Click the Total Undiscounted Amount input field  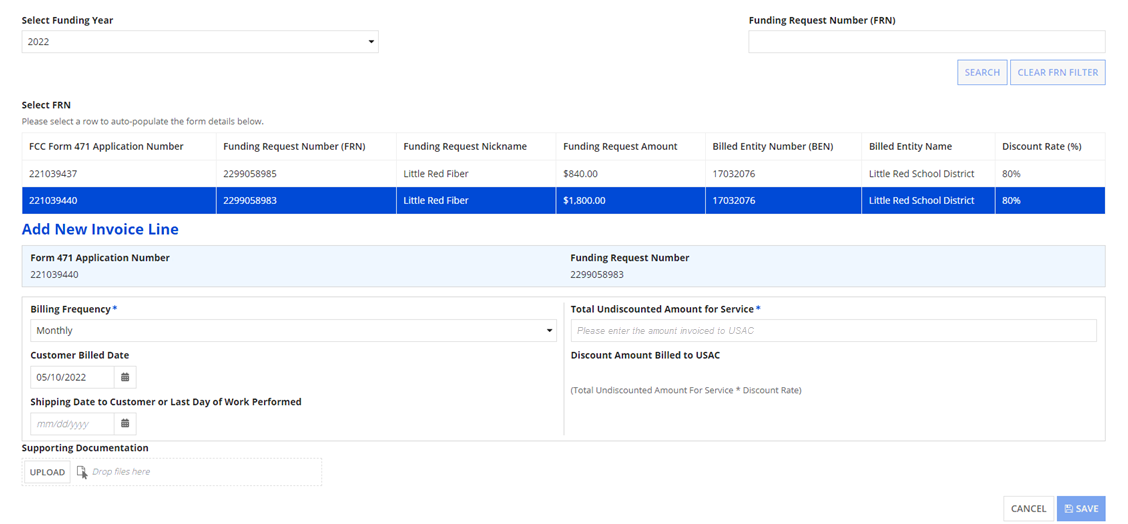(833, 330)
